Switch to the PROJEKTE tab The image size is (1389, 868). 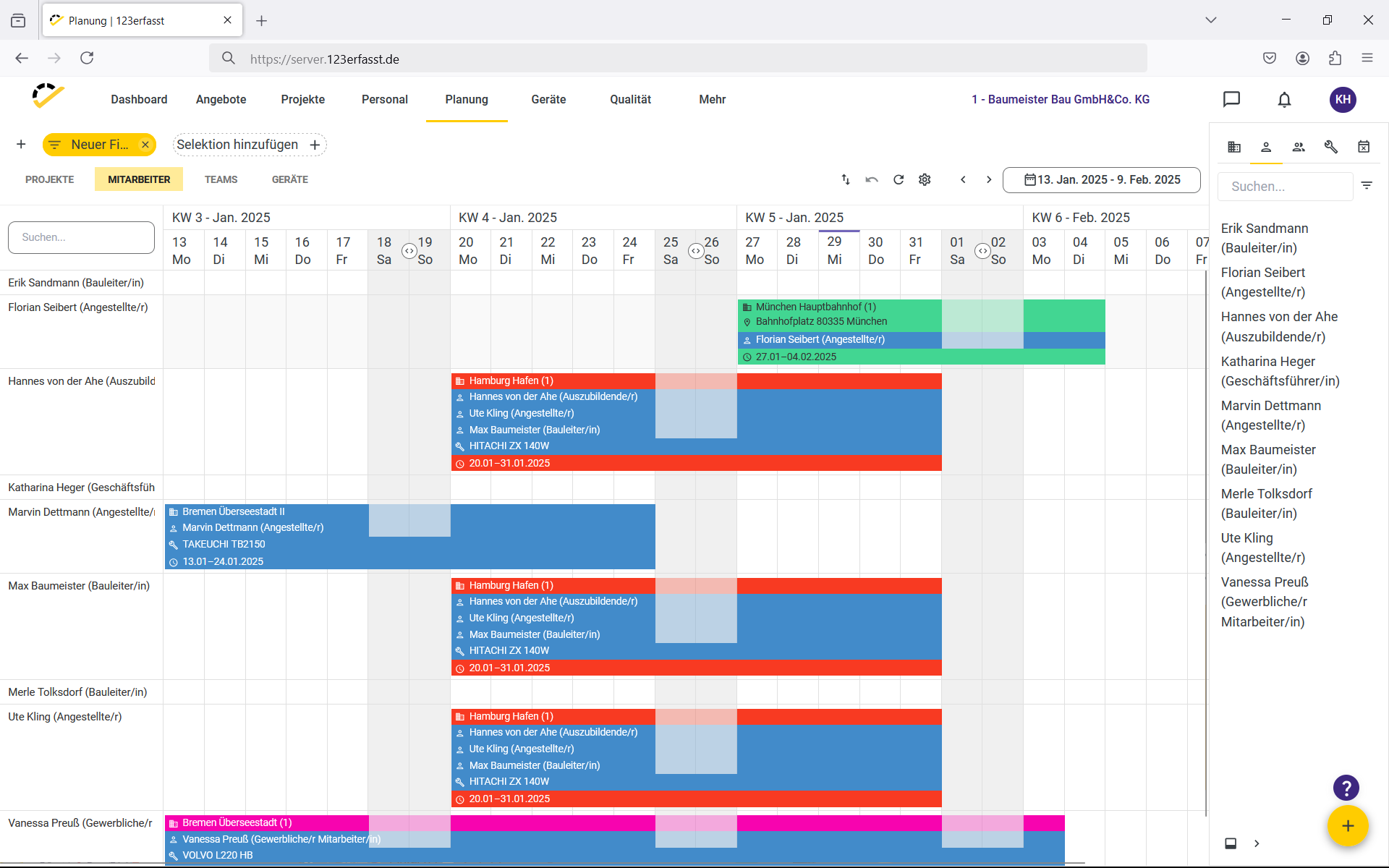click(x=49, y=179)
